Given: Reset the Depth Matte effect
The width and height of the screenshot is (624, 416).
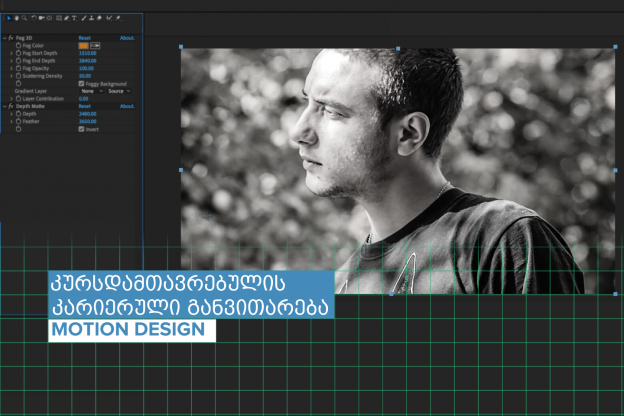Looking at the screenshot, I should pos(85,106).
